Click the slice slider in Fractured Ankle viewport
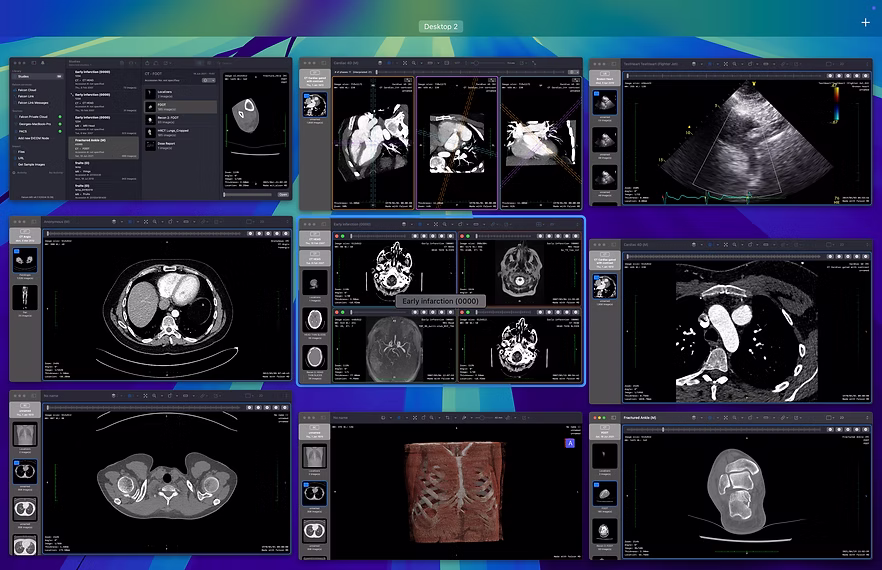The width and height of the screenshot is (882, 570). click(723, 429)
